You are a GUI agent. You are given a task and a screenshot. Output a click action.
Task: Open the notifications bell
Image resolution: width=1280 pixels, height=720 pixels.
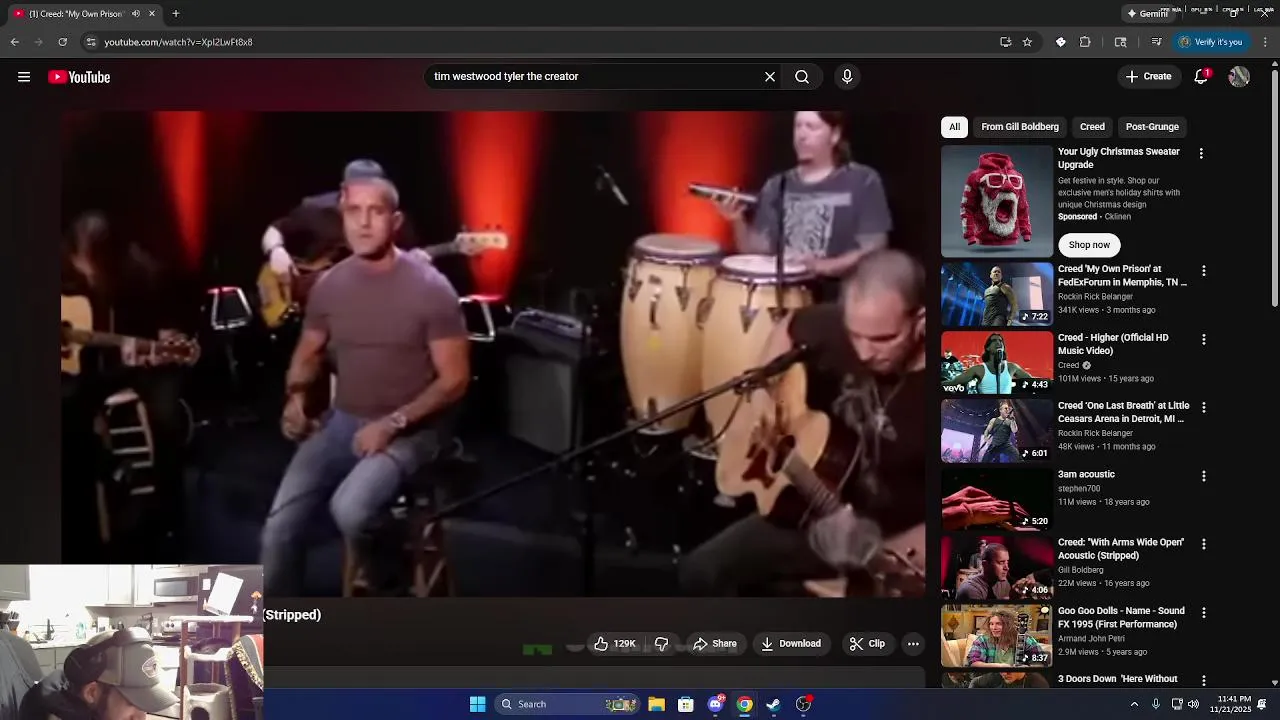[1202, 77]
